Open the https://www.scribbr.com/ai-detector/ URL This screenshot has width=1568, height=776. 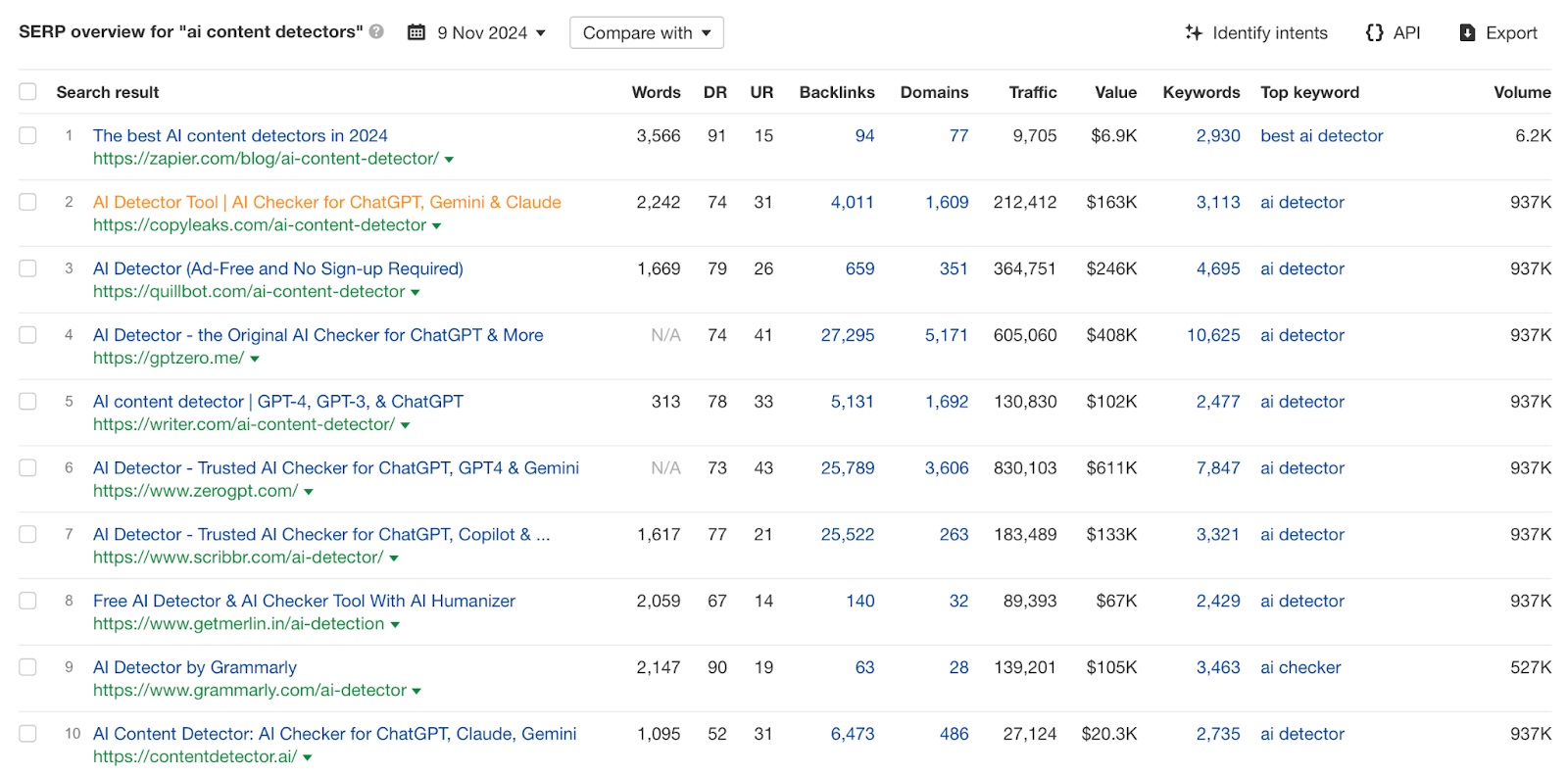coord(238,558)
